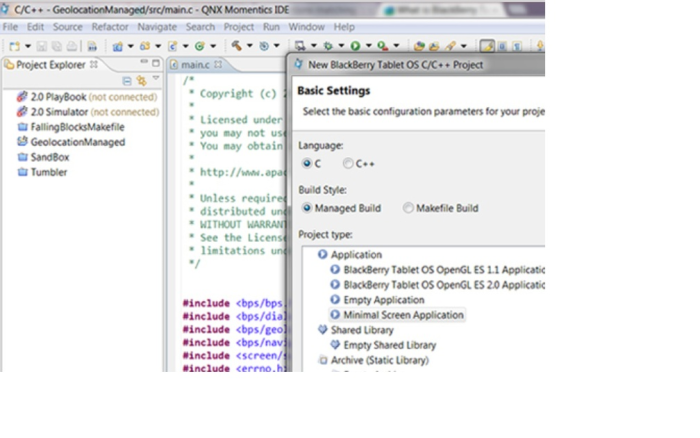
Task: Click the Run External Tools icon
Action: pyautogui.click(x=383, y=46)
